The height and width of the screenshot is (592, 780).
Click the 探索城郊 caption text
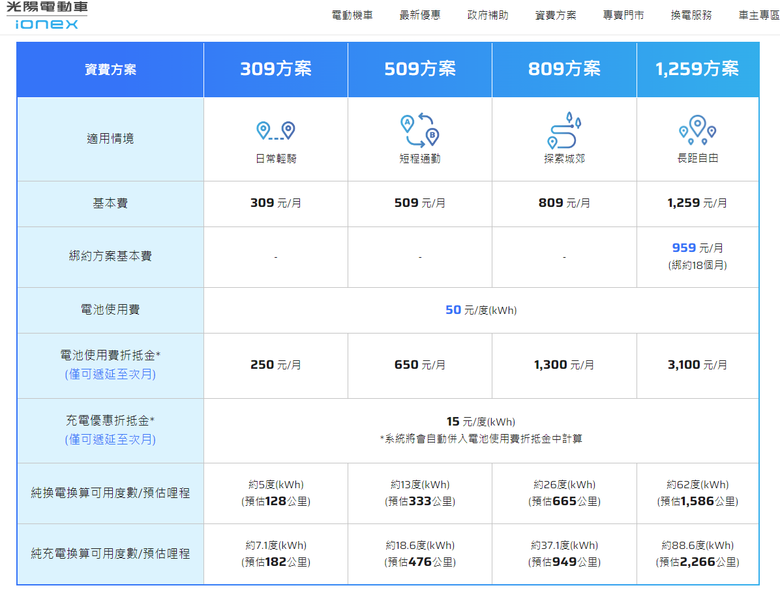point(564,159)
